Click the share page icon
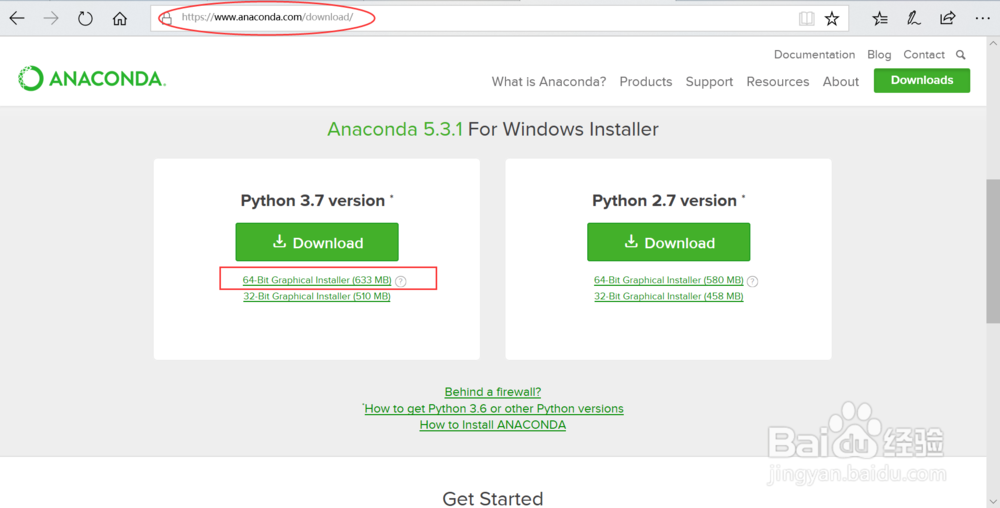Image resolution: width=1000 pixels, height=508 pixels. (948, 18)
